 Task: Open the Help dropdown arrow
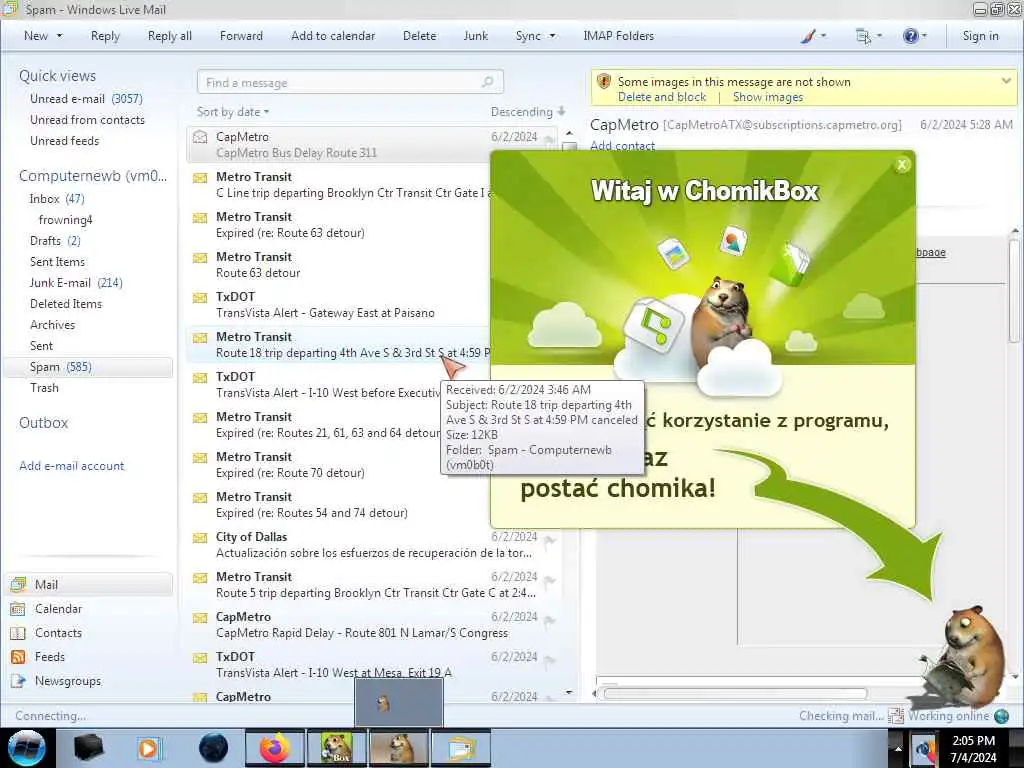(x=923, y=36)
